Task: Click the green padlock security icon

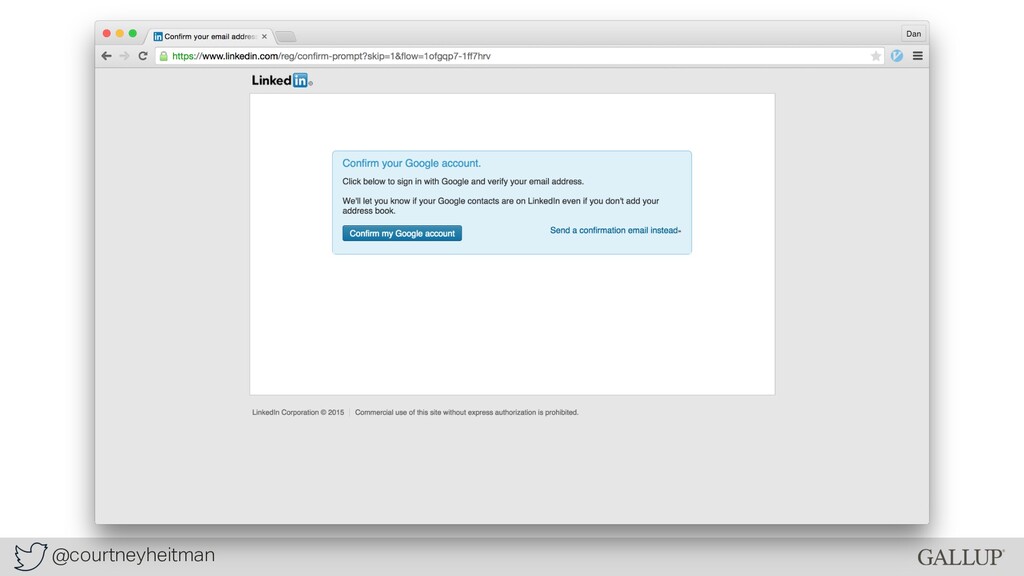Action: [163, 56]
